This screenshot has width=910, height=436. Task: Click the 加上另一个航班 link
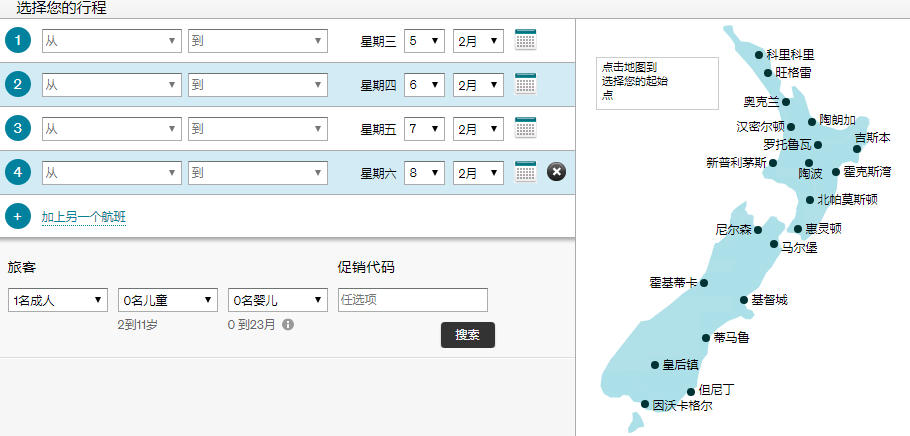click(83, 217)
